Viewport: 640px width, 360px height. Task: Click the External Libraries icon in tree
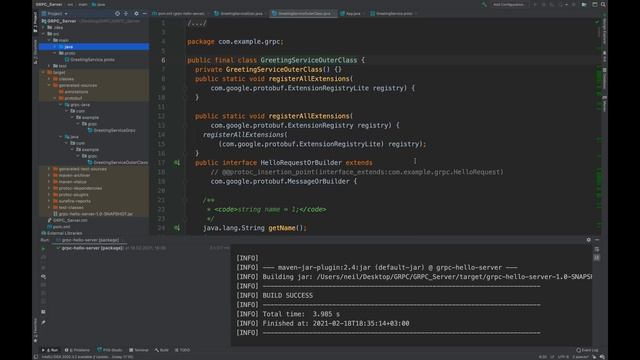[x=44, y=233]
